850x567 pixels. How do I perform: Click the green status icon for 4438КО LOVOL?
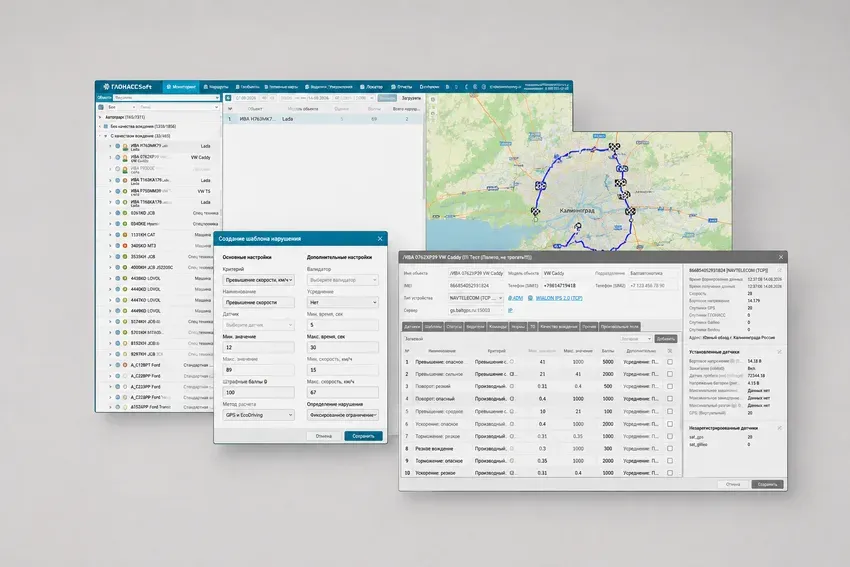coord(125,278)
